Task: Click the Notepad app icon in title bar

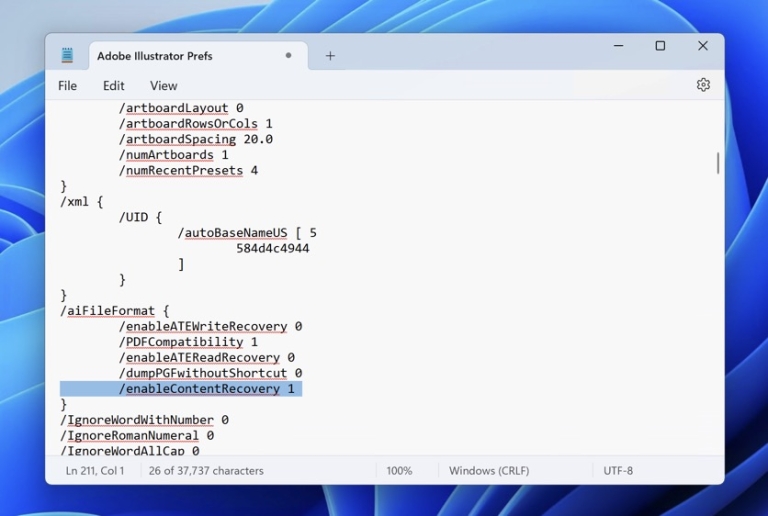Action: (67, 55)
